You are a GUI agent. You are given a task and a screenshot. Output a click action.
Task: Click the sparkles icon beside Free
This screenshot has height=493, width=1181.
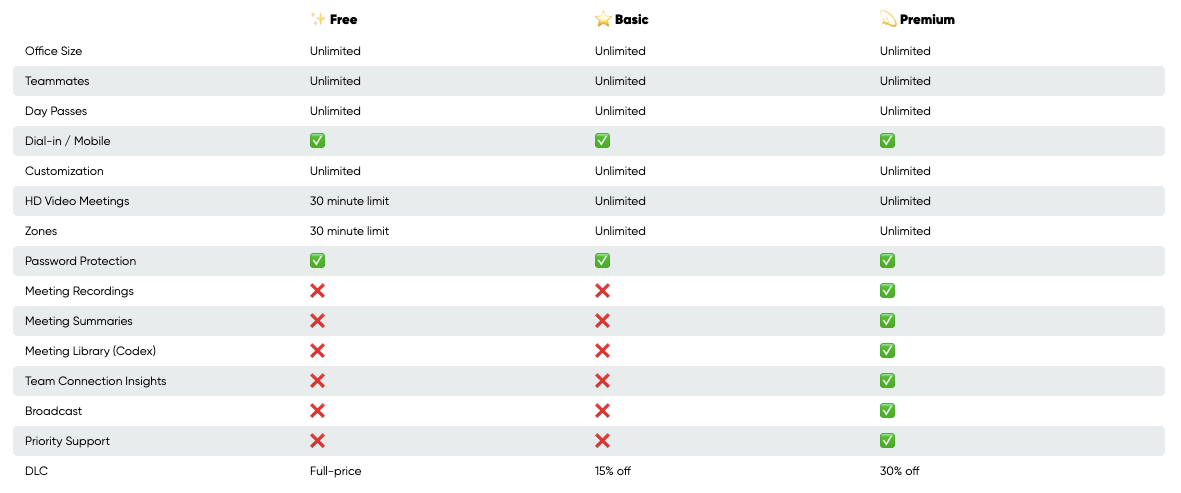[318, 19]
